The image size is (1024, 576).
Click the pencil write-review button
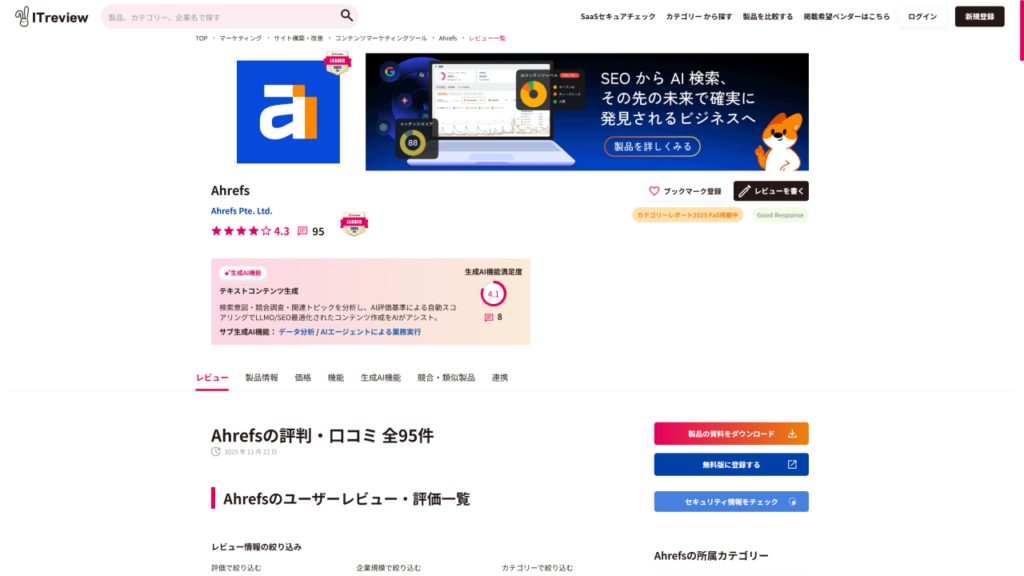click(770, 191)
